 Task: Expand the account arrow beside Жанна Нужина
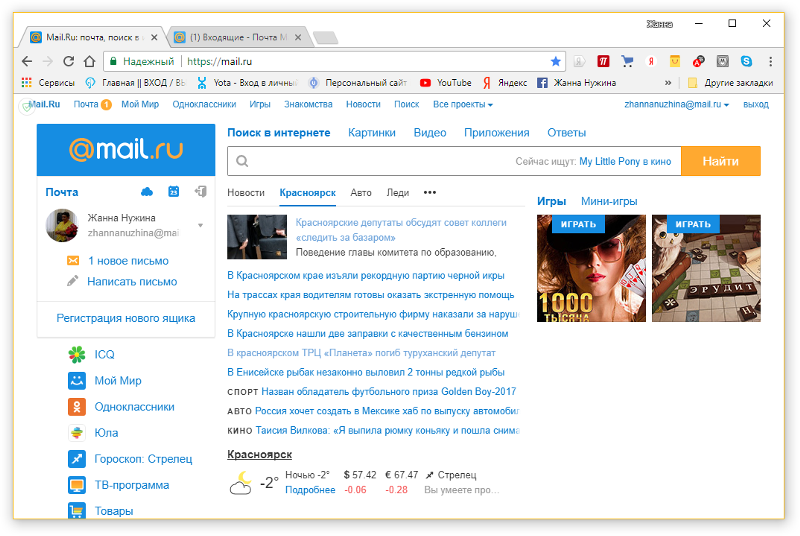201,225
